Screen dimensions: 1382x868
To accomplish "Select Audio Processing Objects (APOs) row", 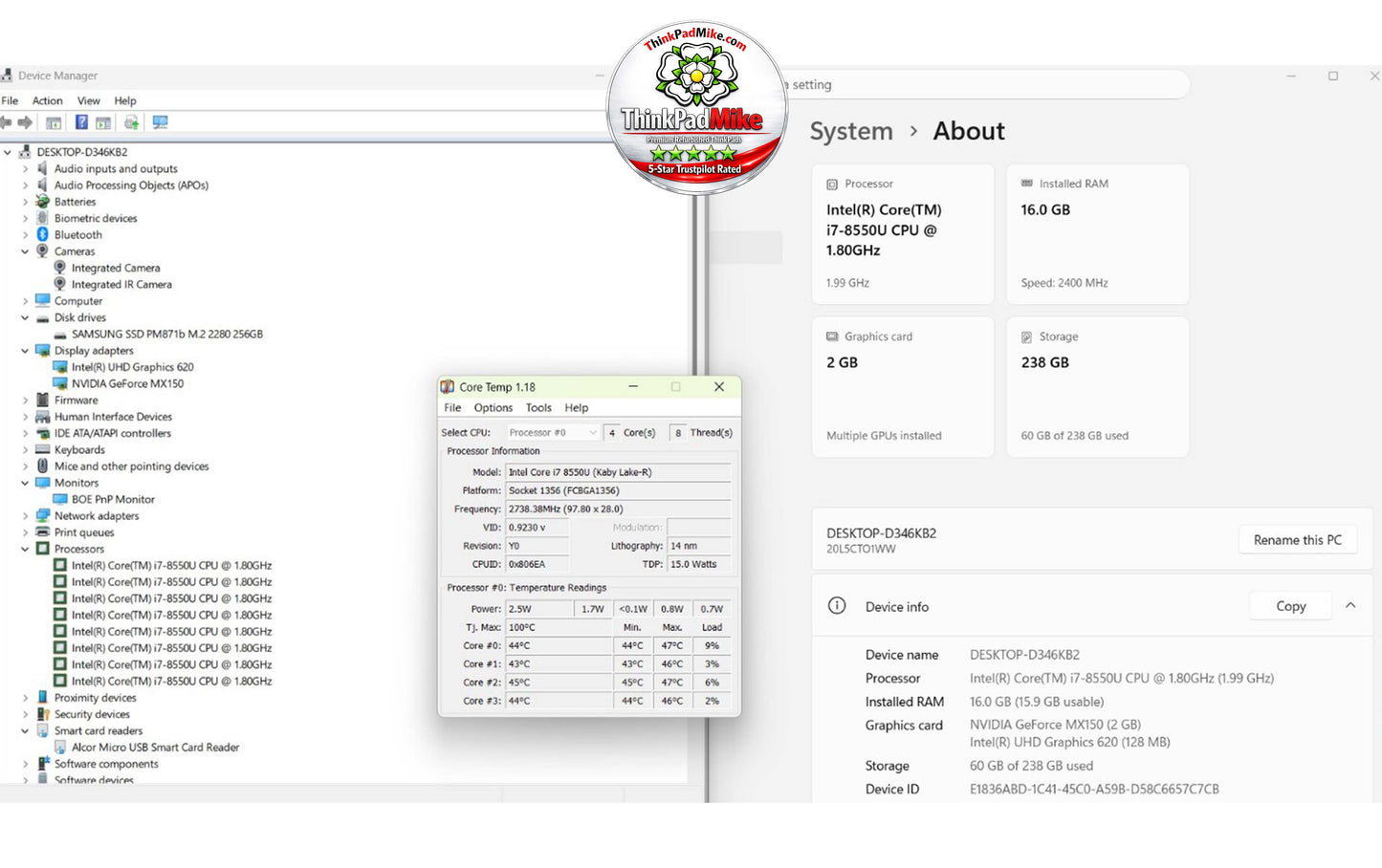I will [x=121, y=185].
